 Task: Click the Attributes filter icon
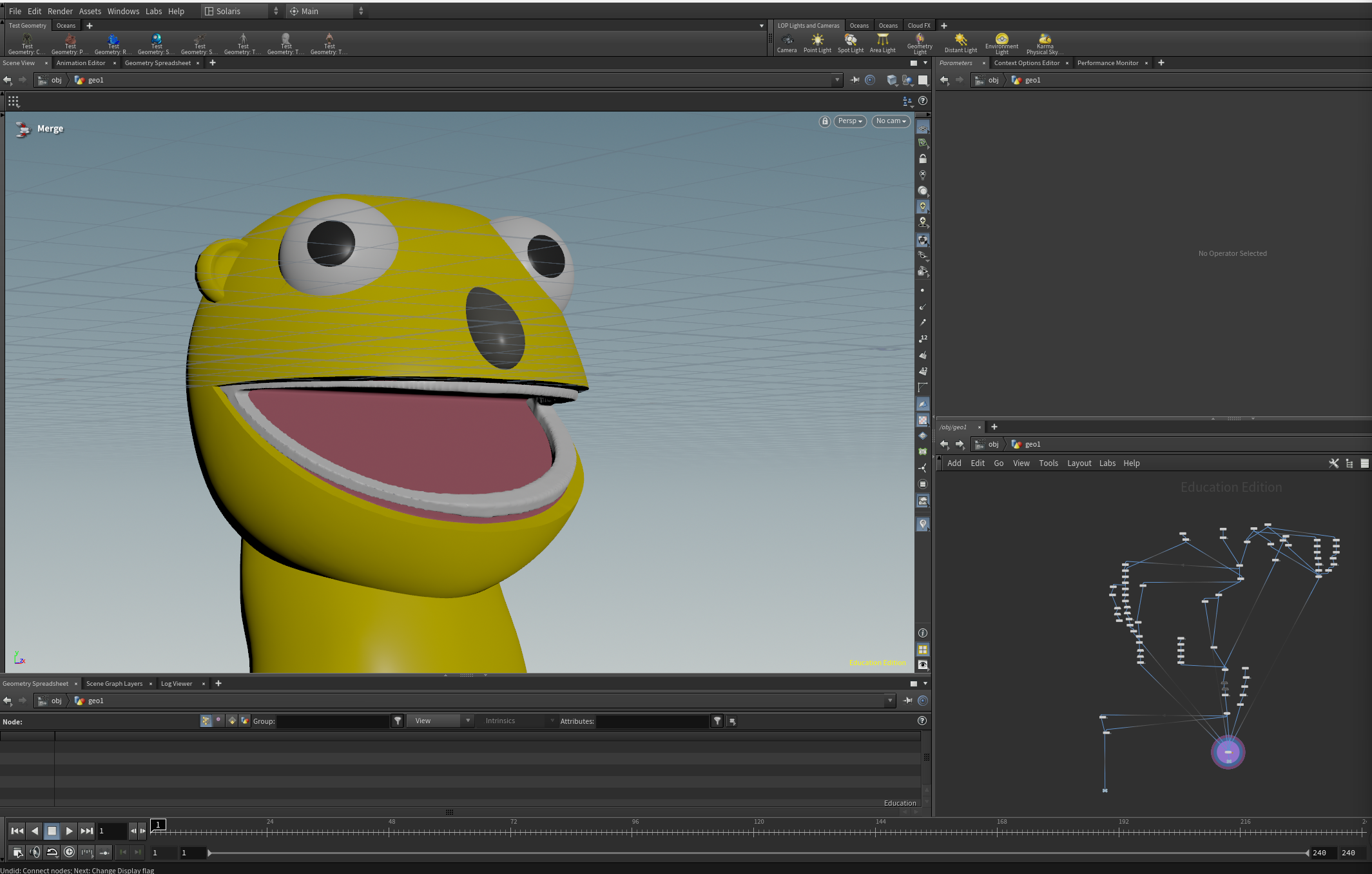tap(717, 721)
